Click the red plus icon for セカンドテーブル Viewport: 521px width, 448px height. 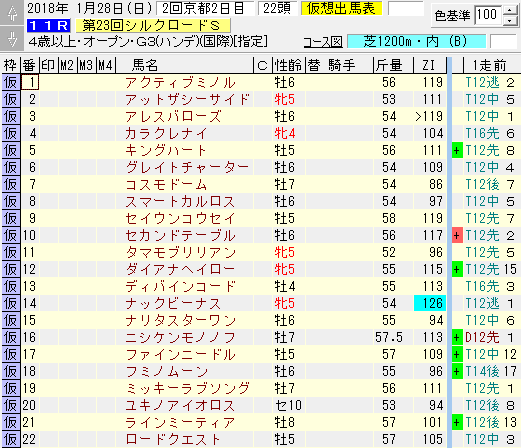(457, 235)
